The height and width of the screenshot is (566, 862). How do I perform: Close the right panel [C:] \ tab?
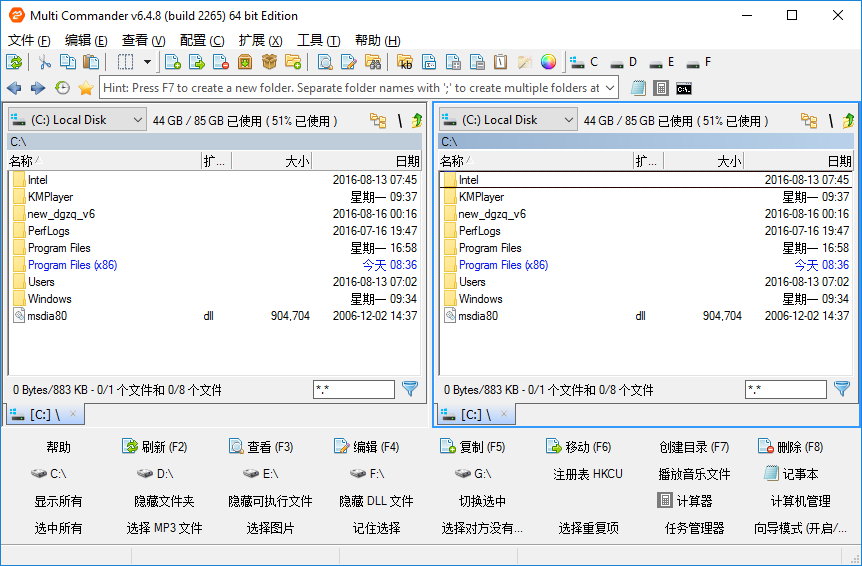(x=504, y=413)
